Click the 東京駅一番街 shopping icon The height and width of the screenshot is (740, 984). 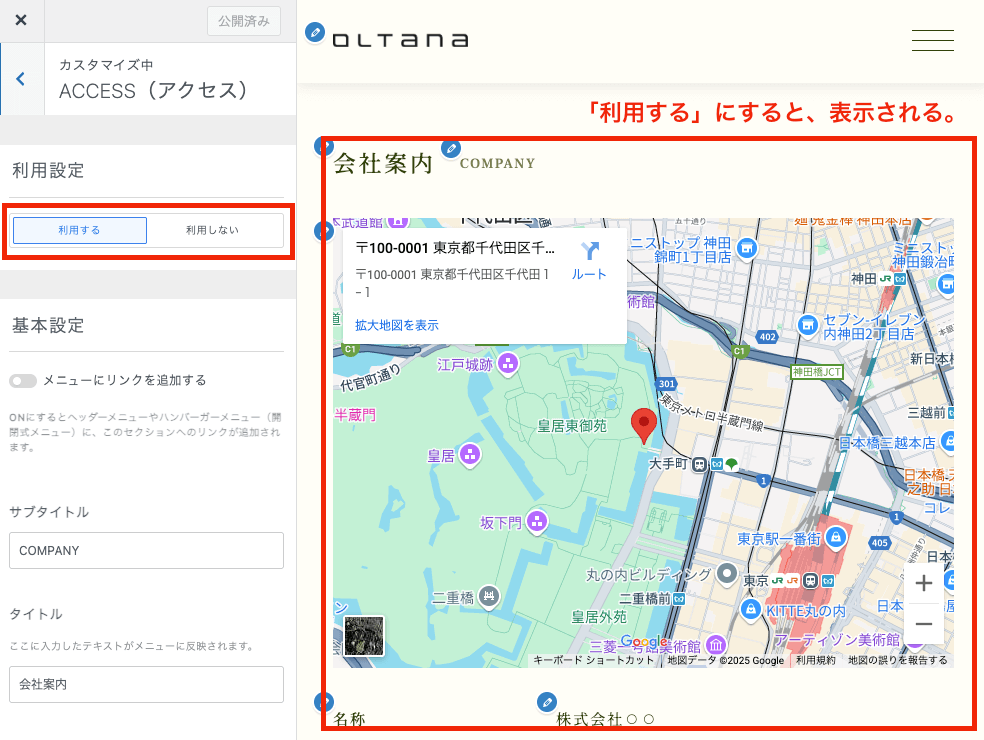coord(835,537)
